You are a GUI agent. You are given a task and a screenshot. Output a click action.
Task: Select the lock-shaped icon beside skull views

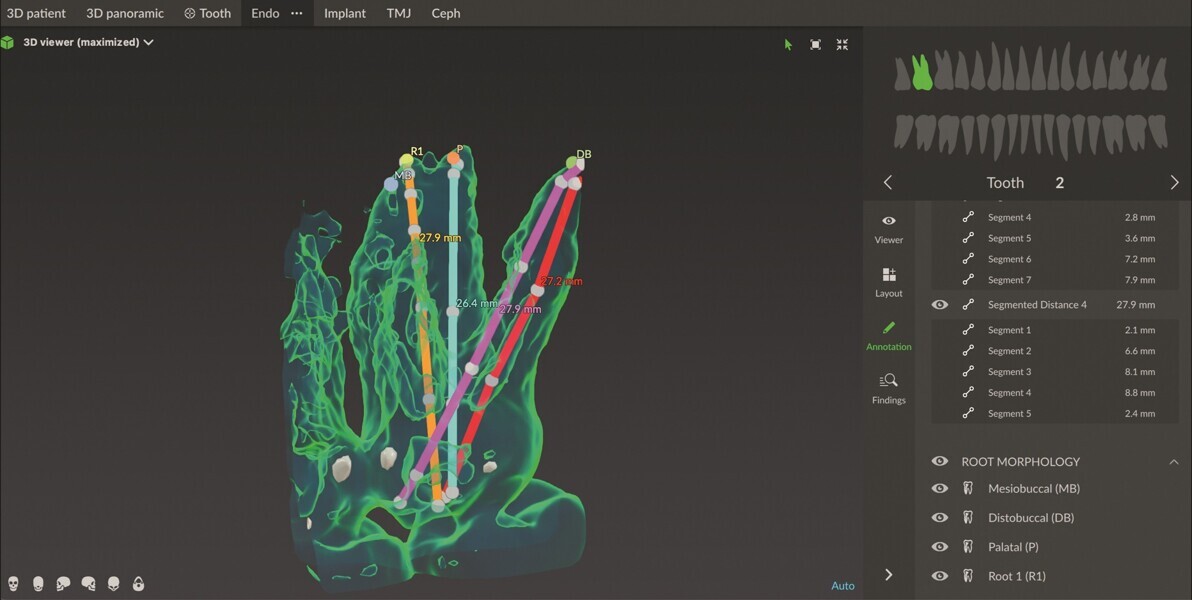(138, 583)
